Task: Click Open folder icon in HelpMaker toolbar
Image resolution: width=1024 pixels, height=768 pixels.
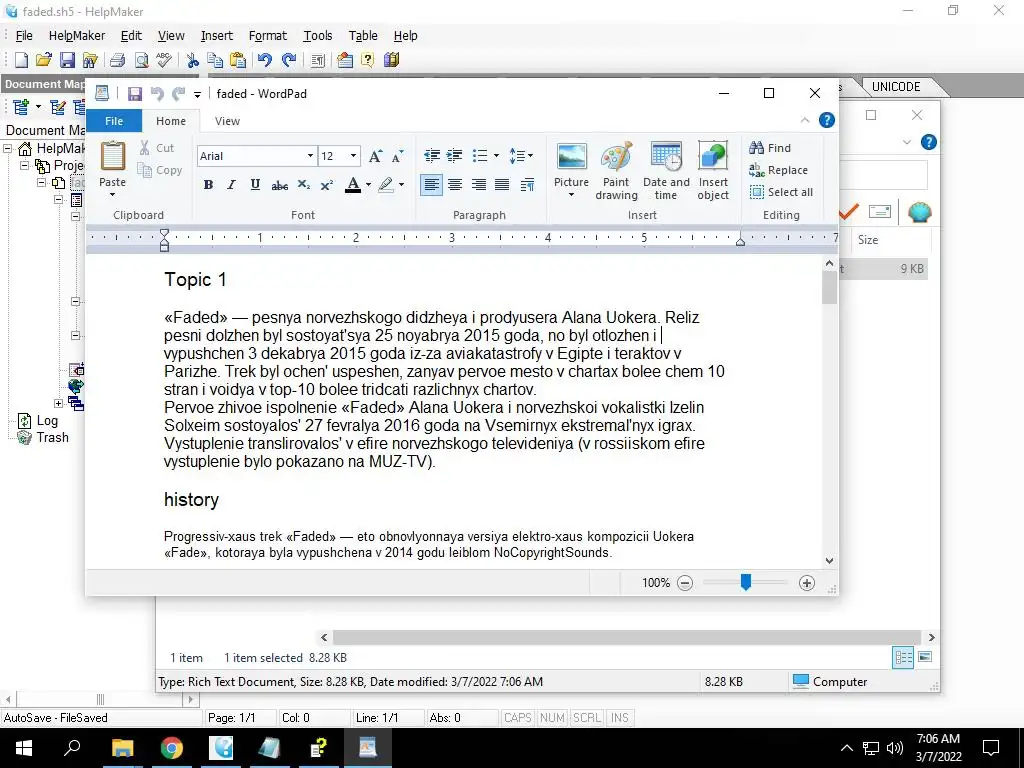Action: click(44, 60)
